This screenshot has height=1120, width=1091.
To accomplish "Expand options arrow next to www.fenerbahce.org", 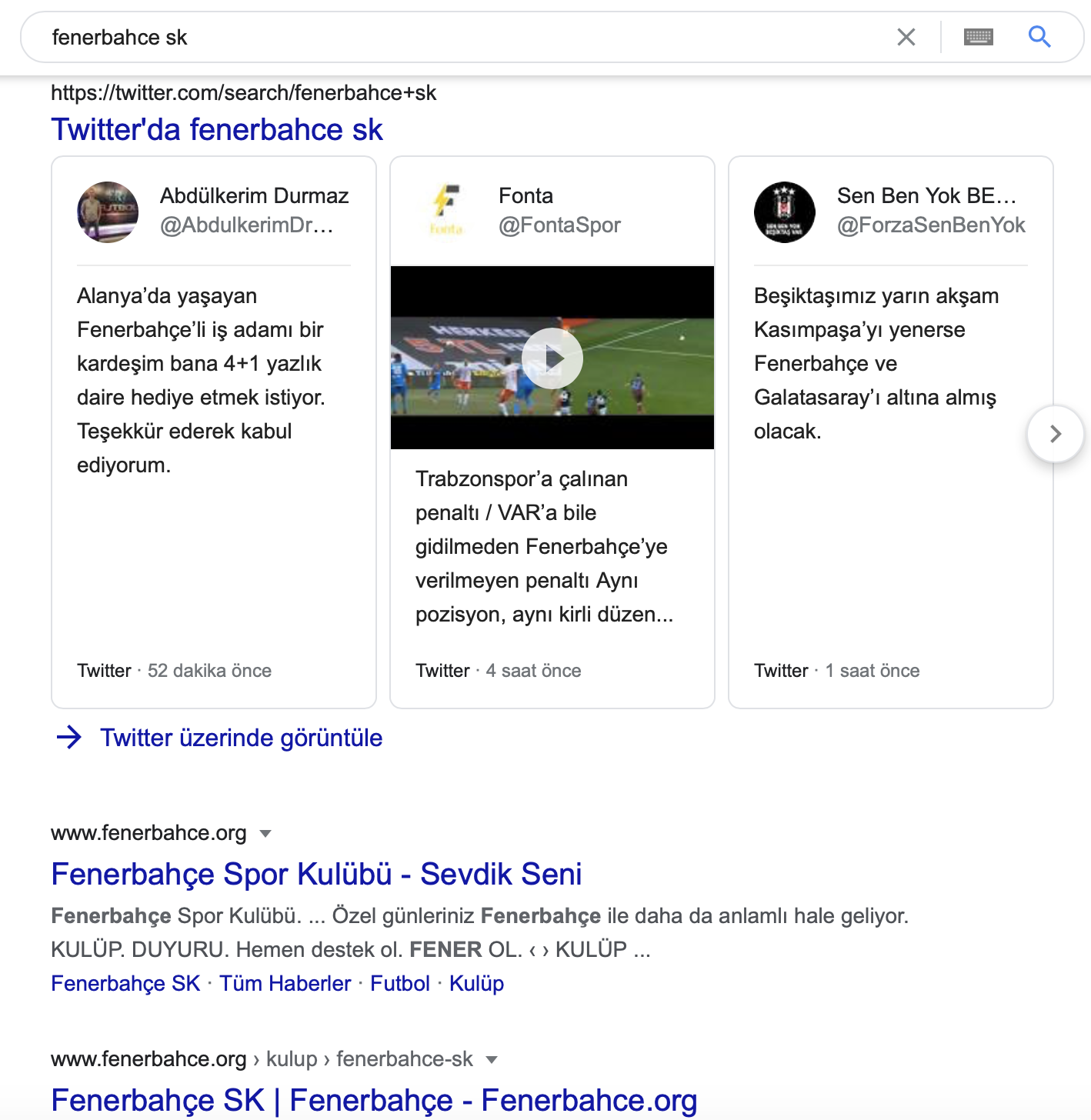I will point(265,833).
